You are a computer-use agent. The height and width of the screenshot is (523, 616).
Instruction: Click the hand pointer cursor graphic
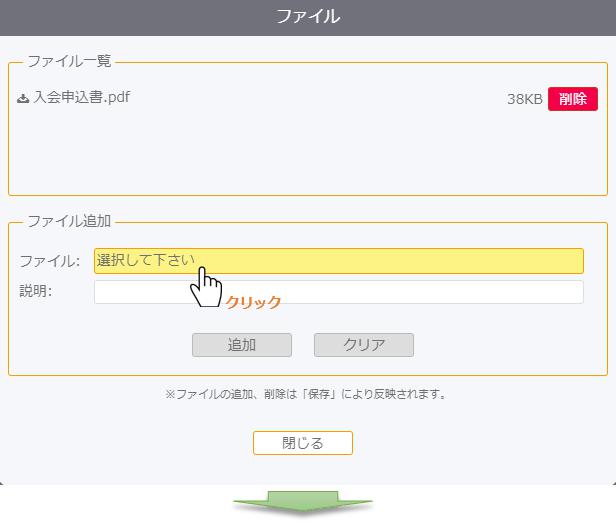pyautogui.click(x=206, y=287)
